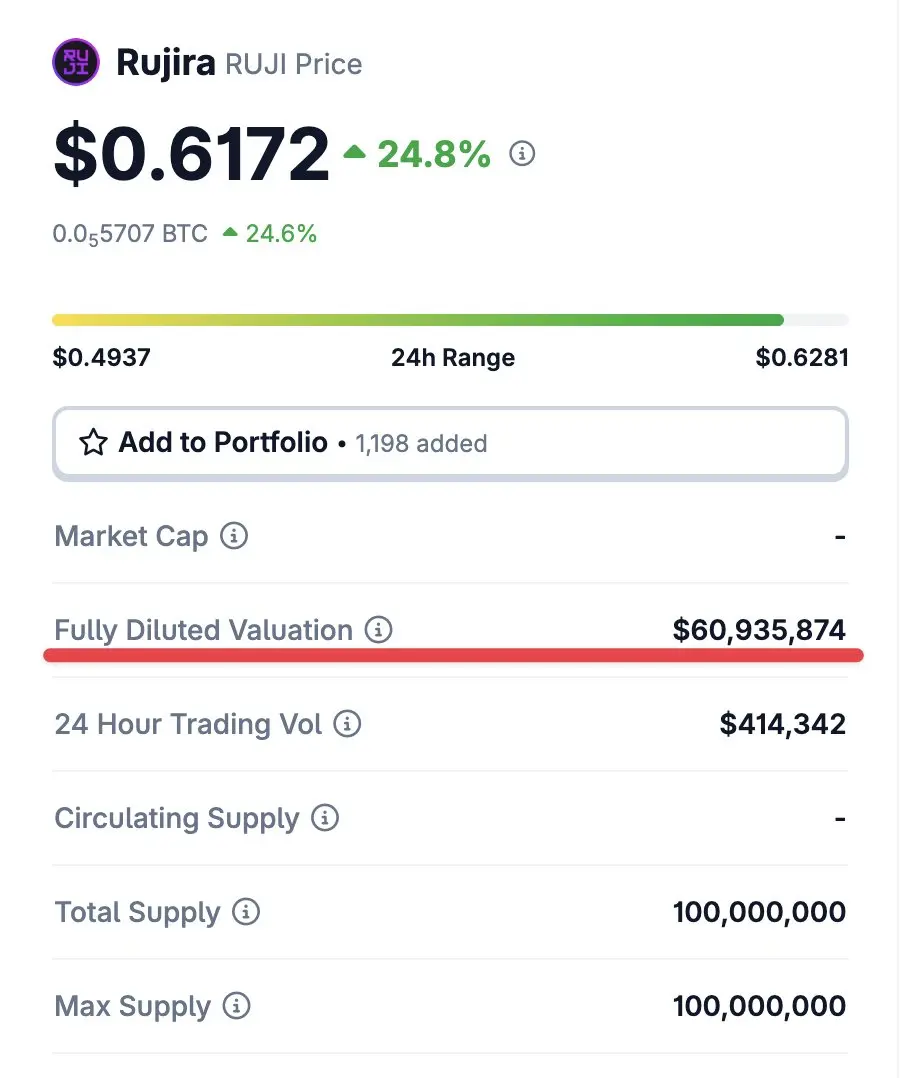This screenshot has width=904, height=1078.
Task: Open Max Supply info icon
Action: click(236, 1006)
